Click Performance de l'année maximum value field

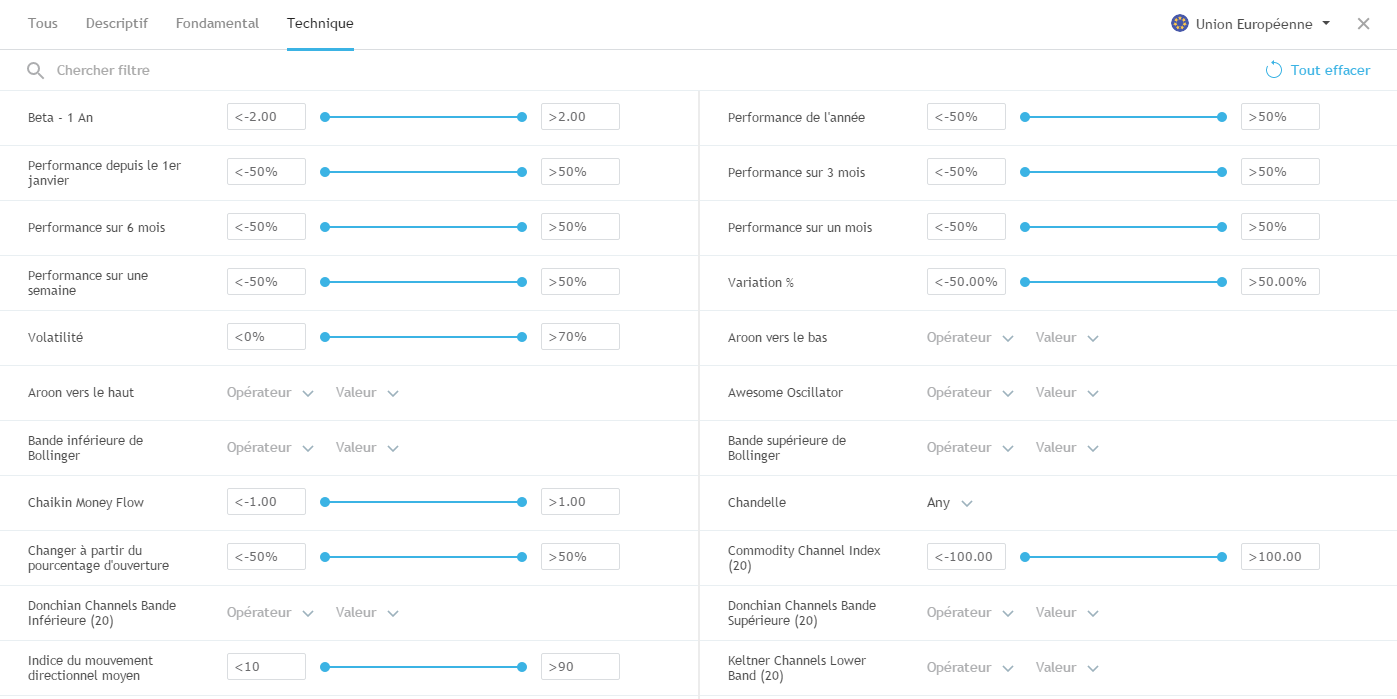(x=1280, y=117)
